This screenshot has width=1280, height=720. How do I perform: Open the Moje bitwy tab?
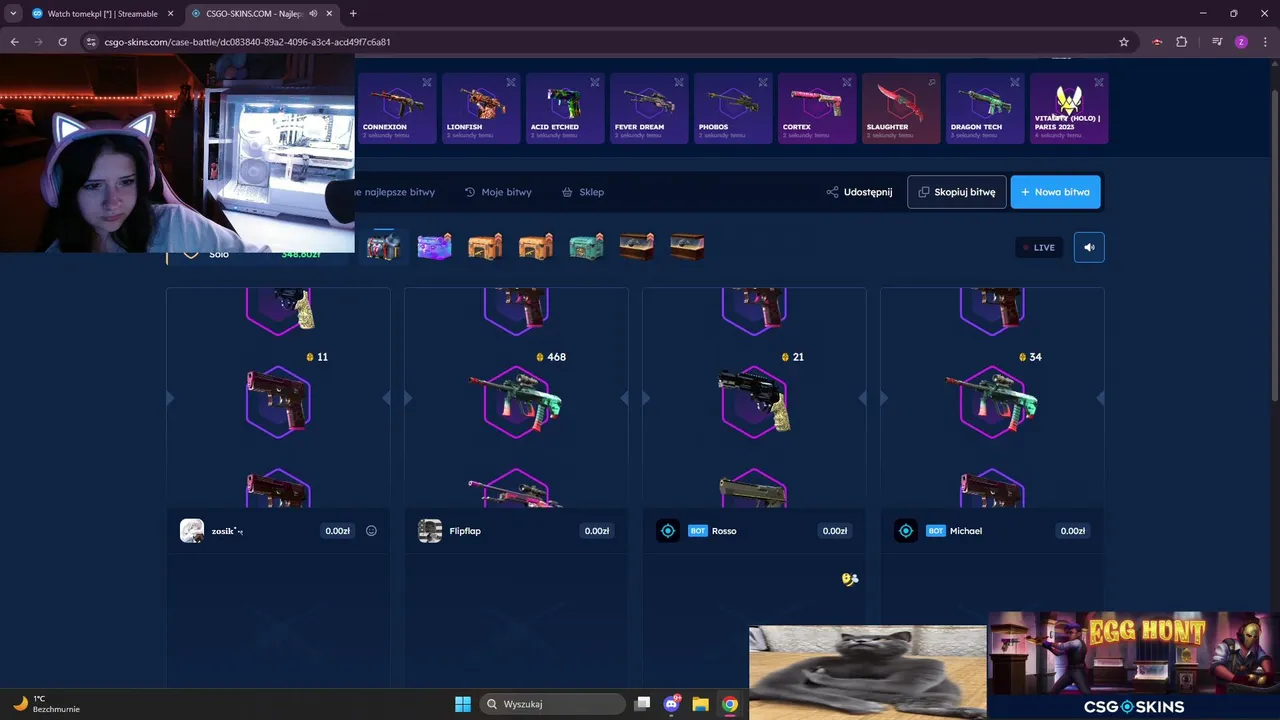coord(498,192)
